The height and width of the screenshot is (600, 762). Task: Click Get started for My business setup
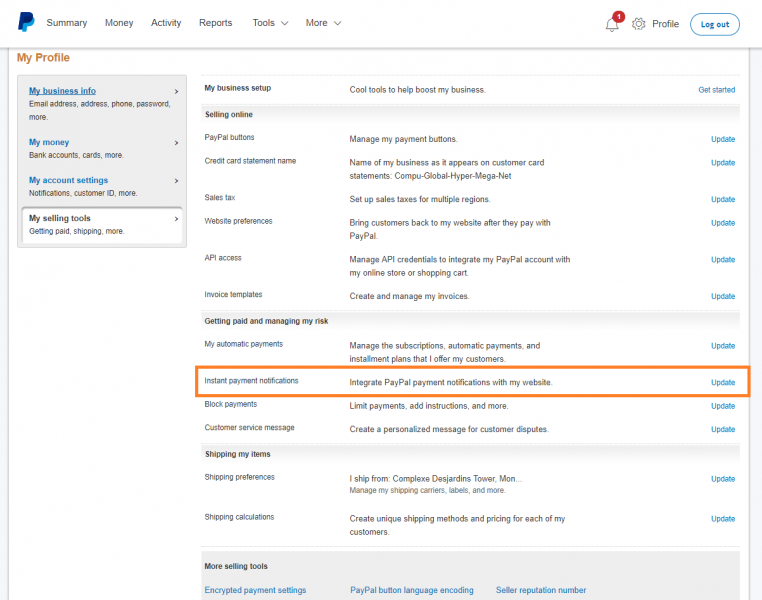pyautogui.click(x=716, y=90)
